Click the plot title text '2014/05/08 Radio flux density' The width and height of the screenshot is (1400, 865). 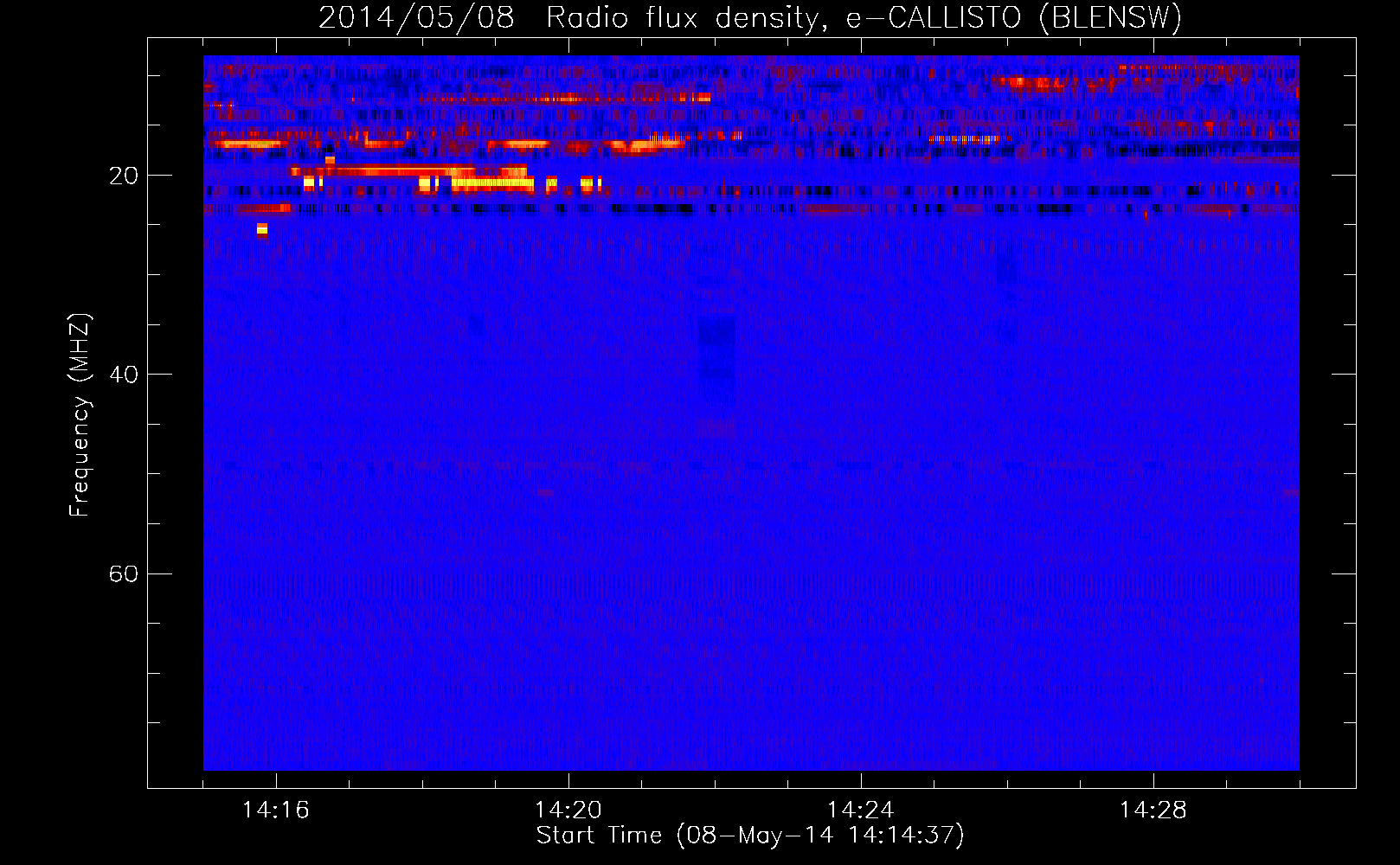tap(569, 18)
